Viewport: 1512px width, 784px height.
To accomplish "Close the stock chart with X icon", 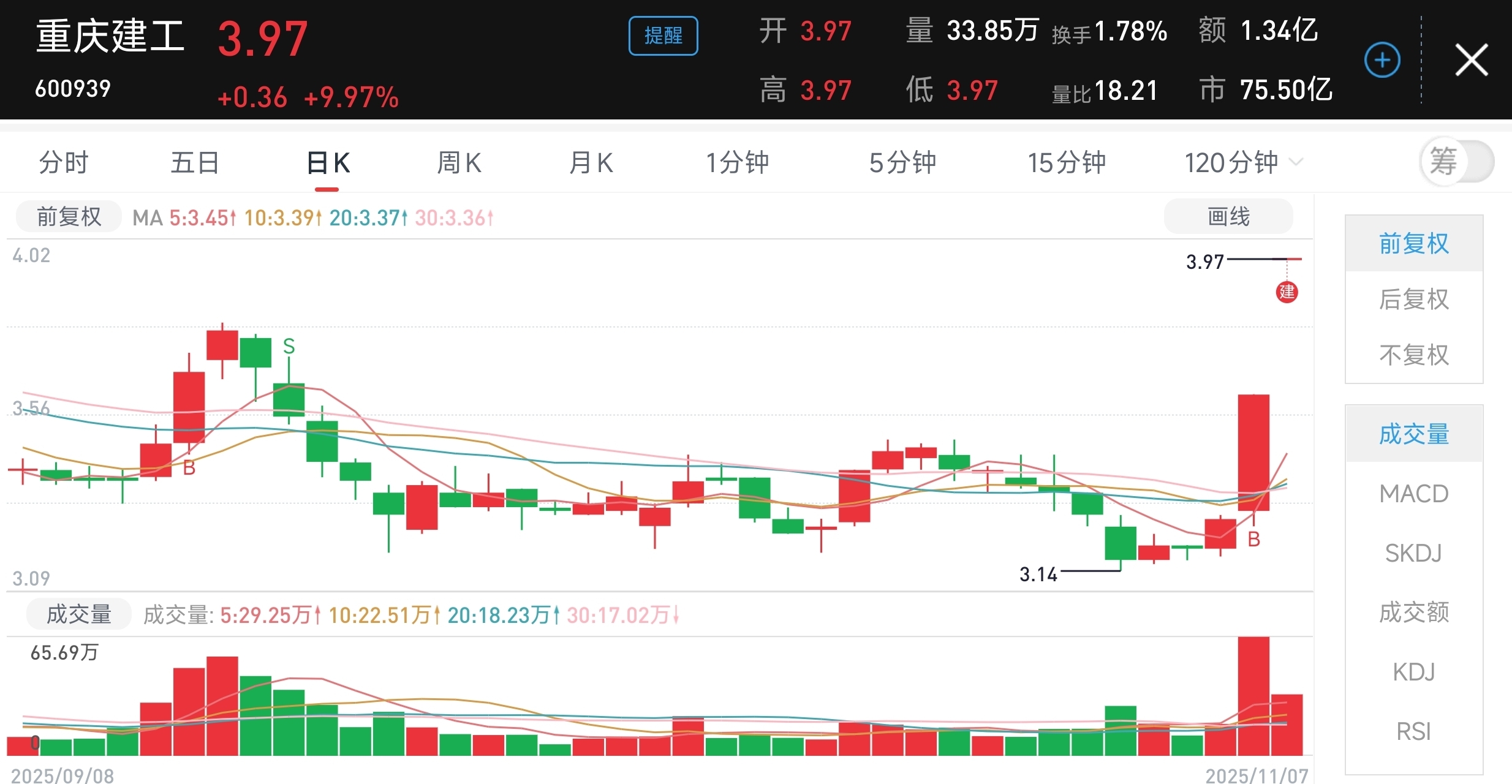I will (x=1472, y=60).
